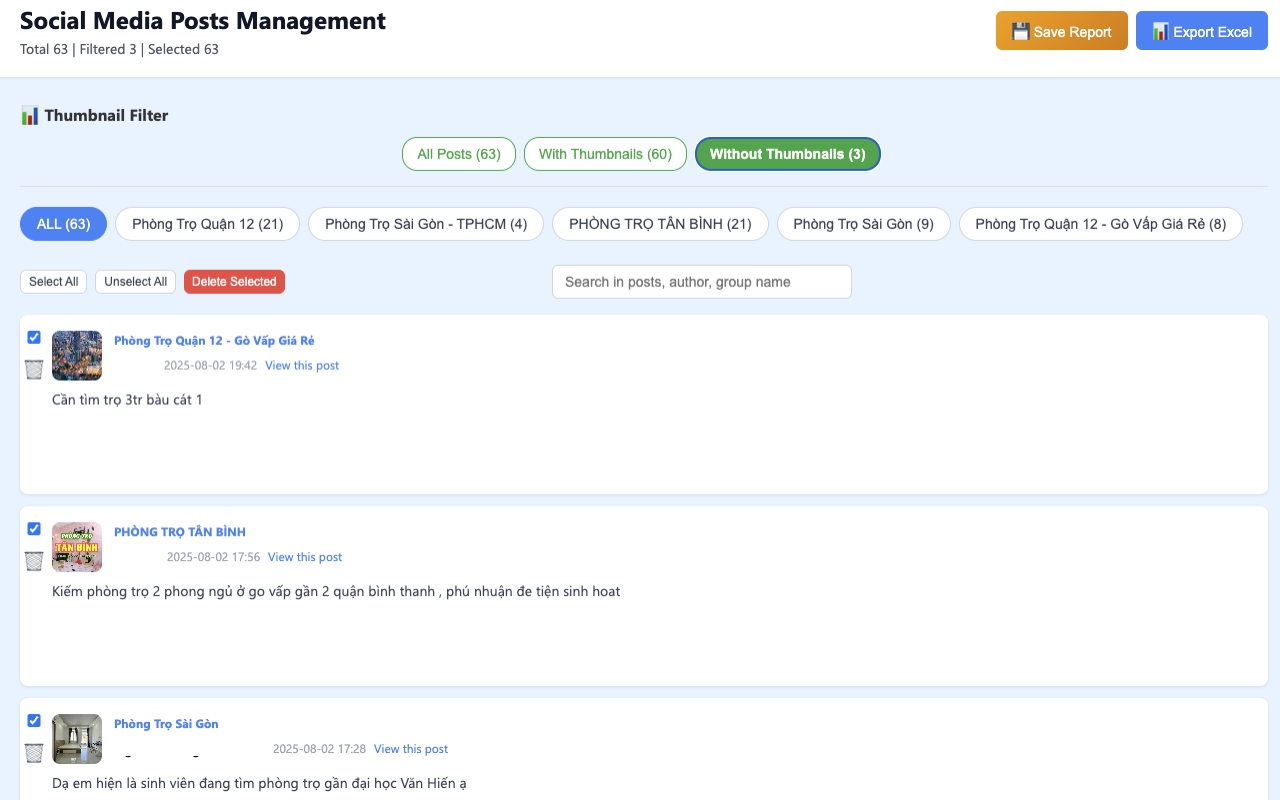
Task: Deselect the Phòng Trọ Sài Gòn post checkbox
Action: point(34,720)
